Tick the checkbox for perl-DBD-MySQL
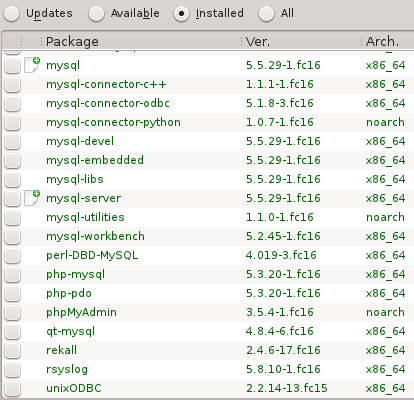This screenshot has width=414, height=400. 13,255
